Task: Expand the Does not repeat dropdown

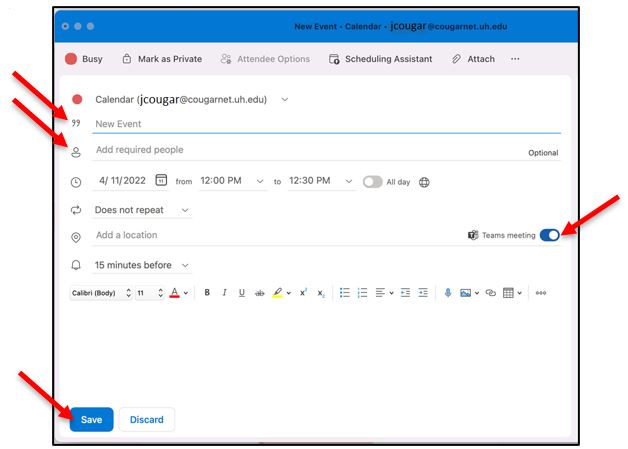Action: click(x=142, y=210)
